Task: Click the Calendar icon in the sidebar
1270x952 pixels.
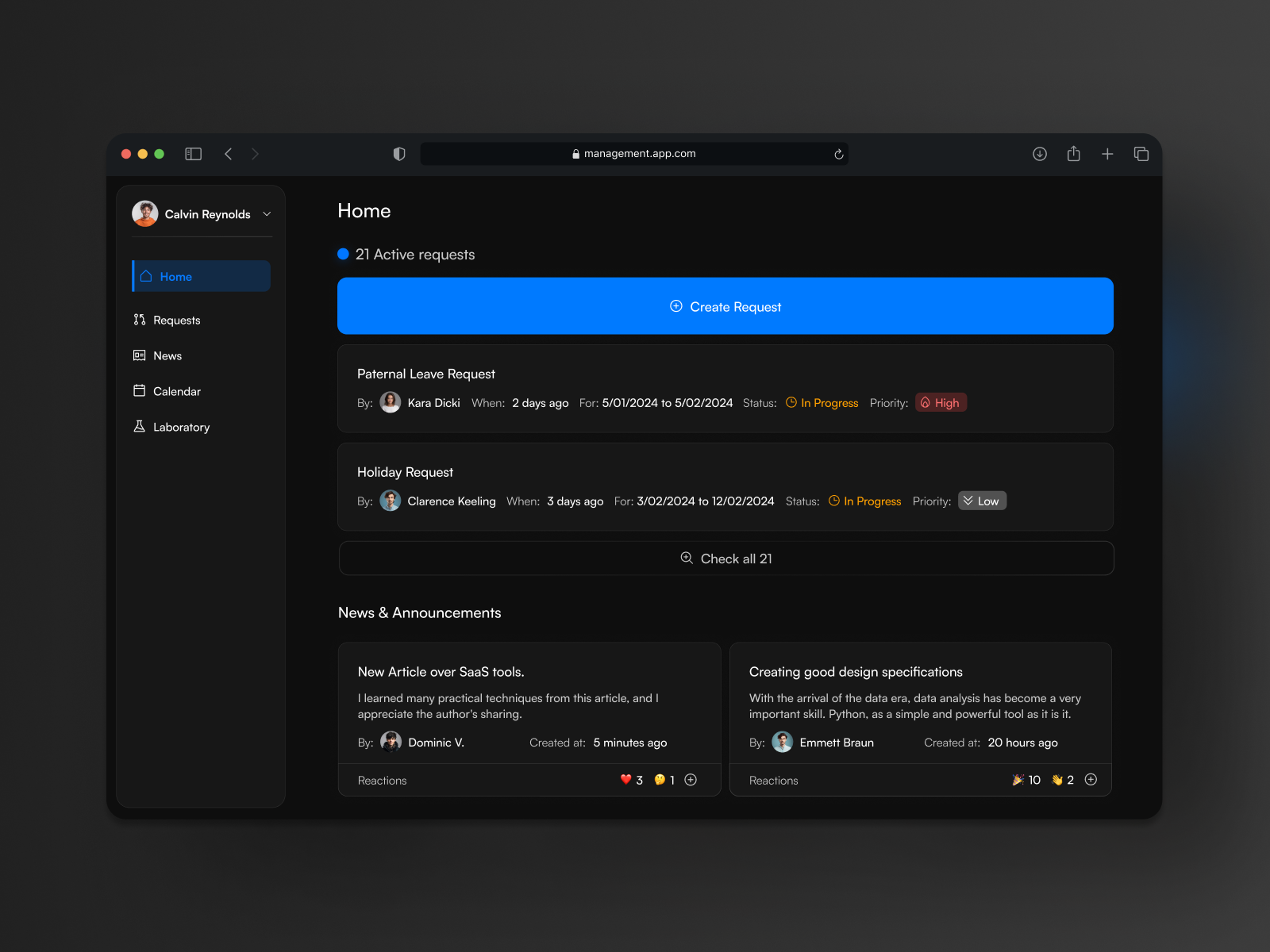Action: [x=140, y=391]
